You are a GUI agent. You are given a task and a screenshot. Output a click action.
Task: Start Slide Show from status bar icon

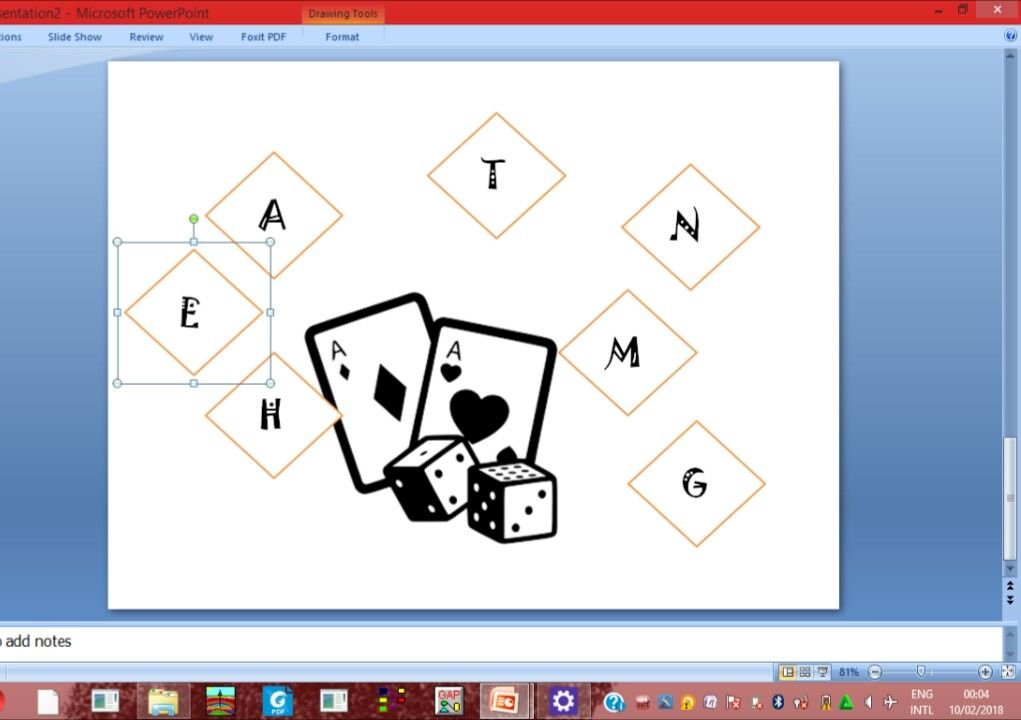[822, 671]
